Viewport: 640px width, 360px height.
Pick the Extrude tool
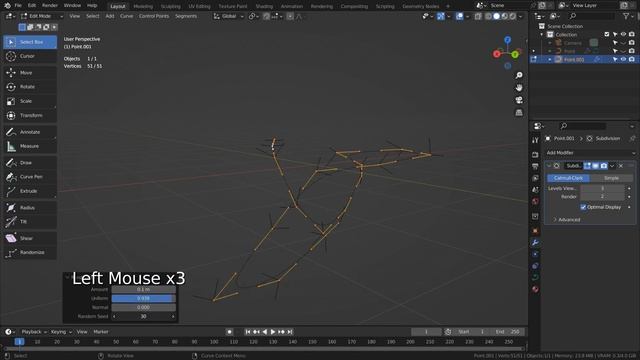point(30,191)
